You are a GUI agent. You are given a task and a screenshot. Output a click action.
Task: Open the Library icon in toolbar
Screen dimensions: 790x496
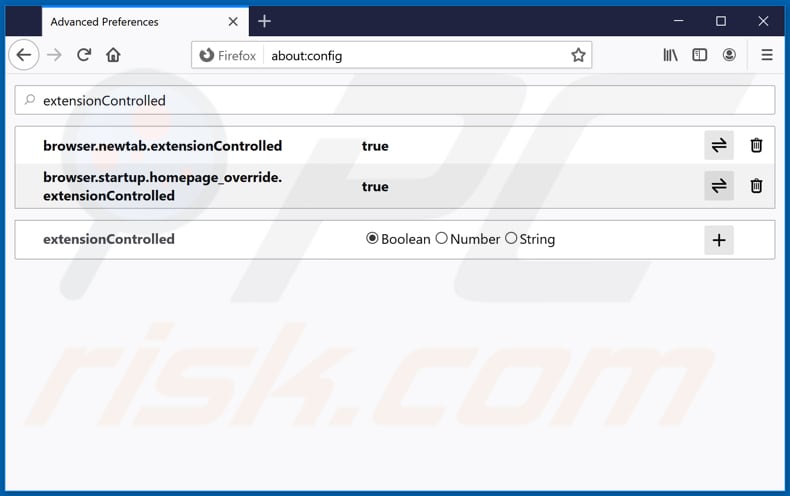(670, 55)
